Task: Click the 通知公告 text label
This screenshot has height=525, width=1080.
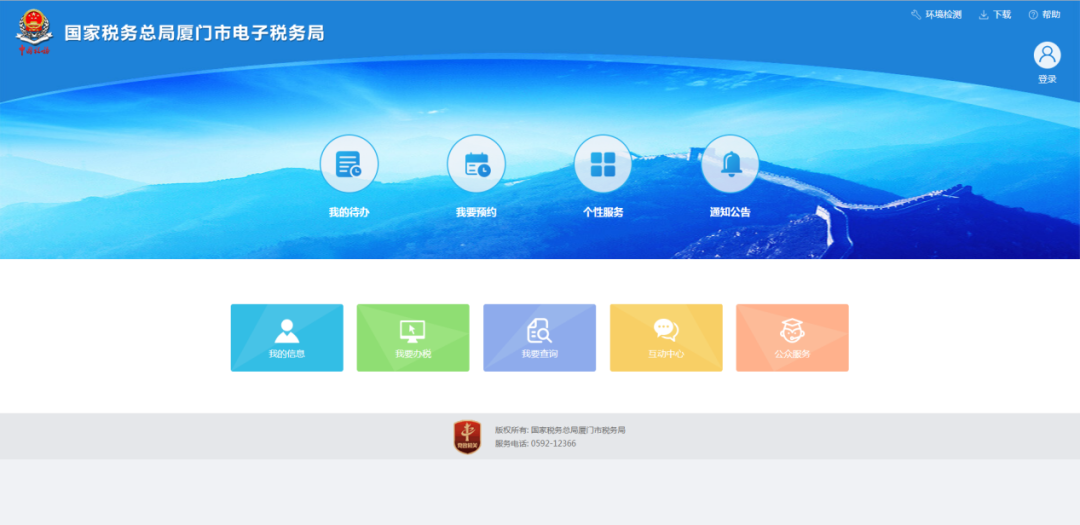Action: 730,212
